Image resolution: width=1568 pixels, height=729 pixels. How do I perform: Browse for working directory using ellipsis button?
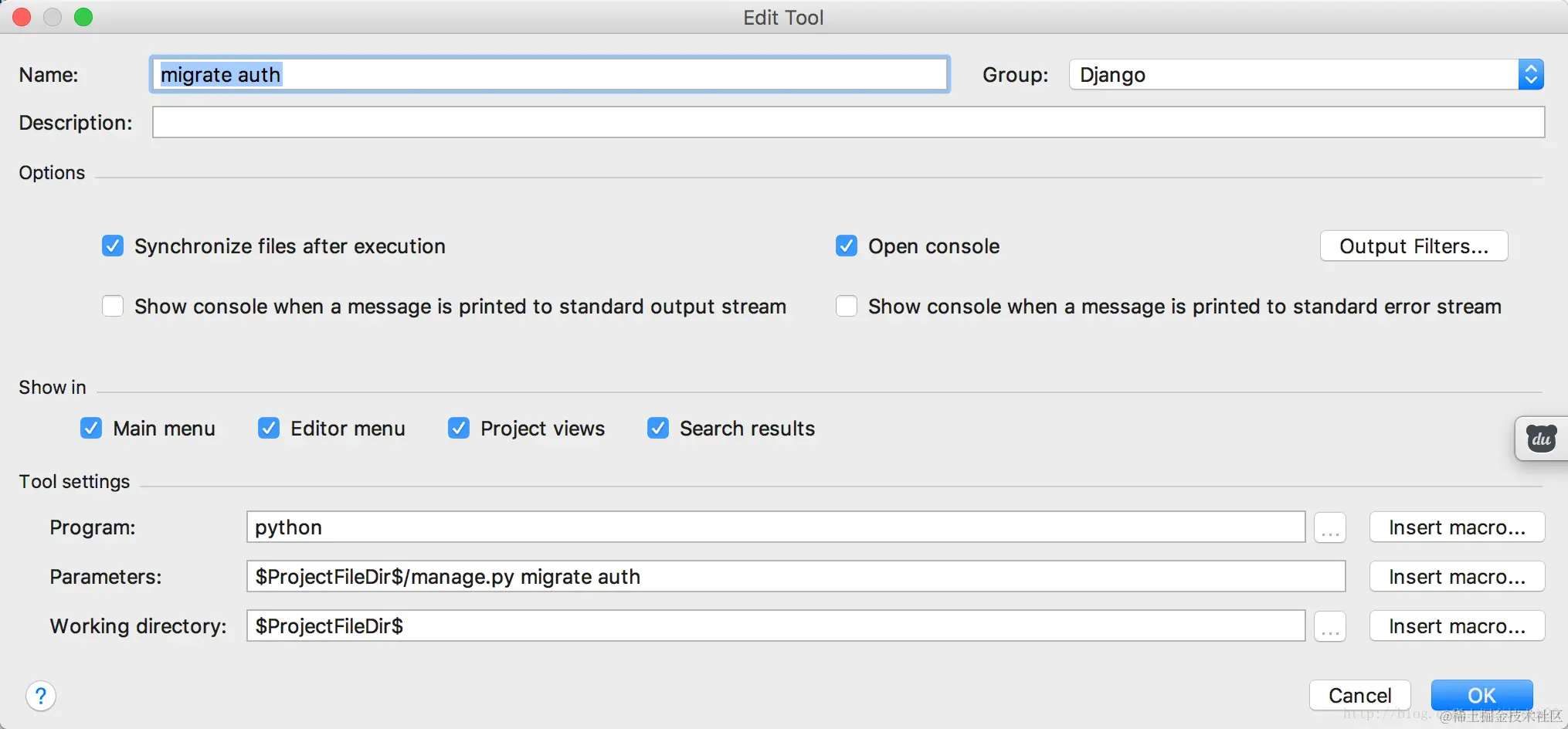pyautogui.click(x=1330, y=626)
